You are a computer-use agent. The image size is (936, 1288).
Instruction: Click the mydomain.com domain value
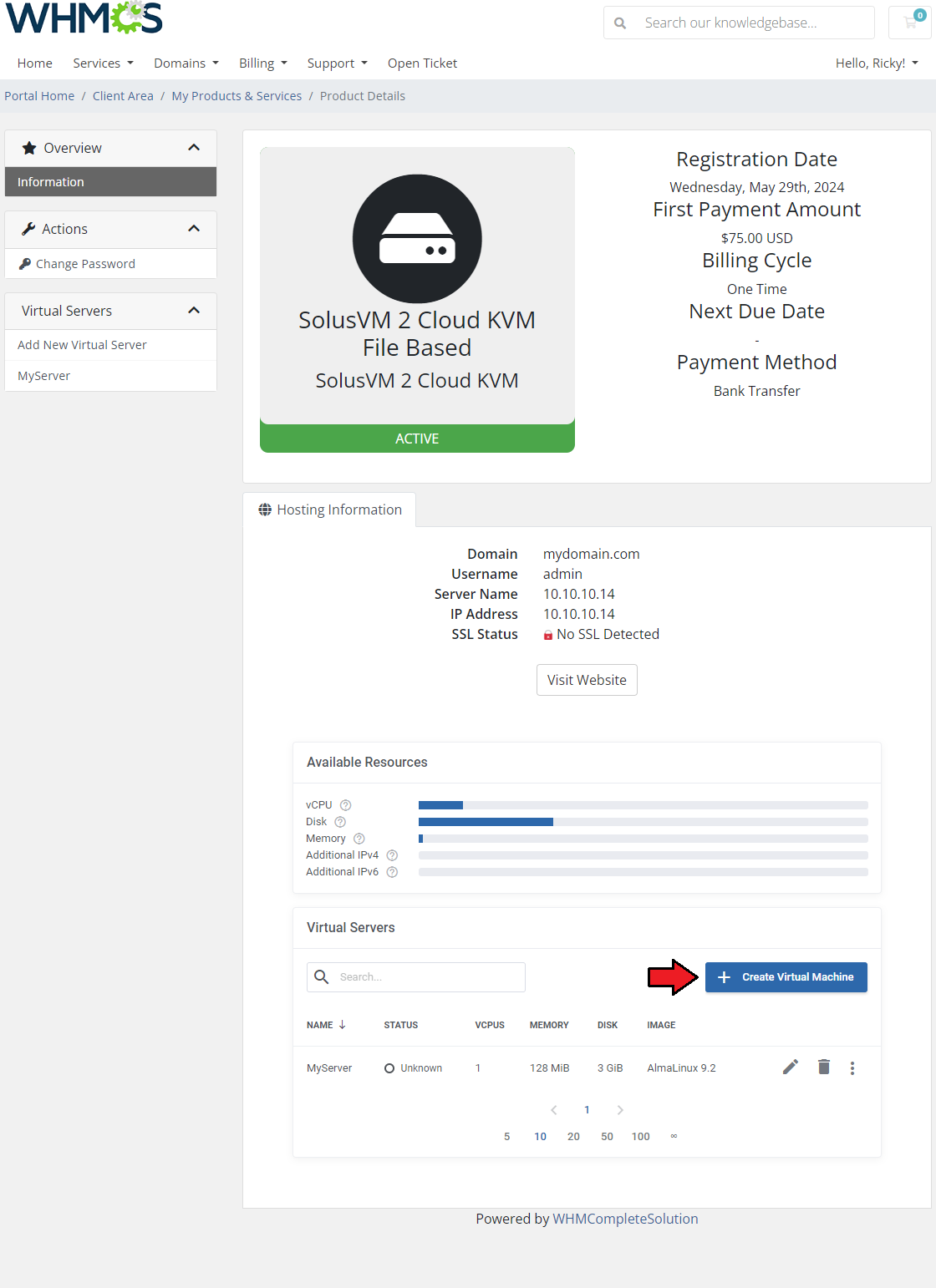pyautogui.click(x=591, y=554)
